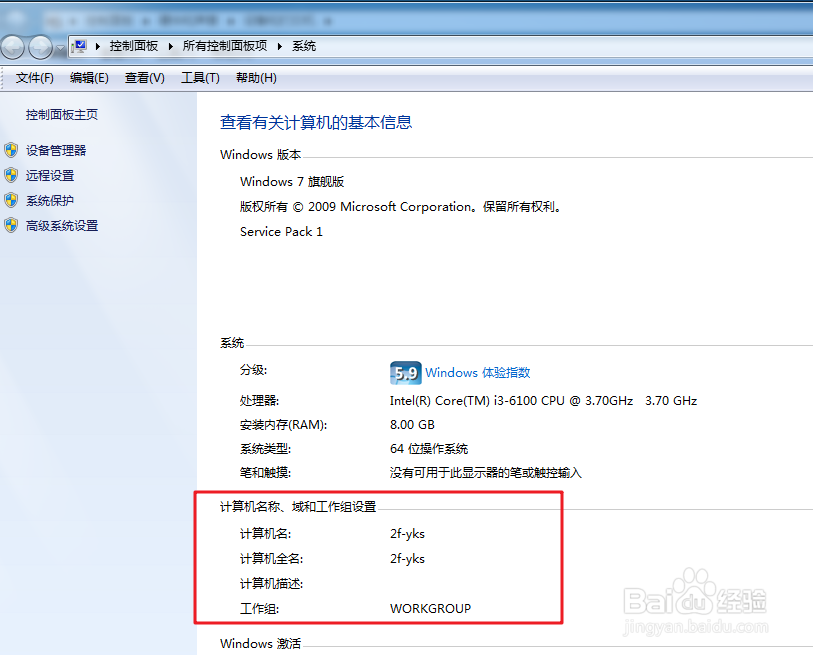Click the 8.00 GB memory value
The height and width of the screenshot is (655, 813).
pos(412,425)
